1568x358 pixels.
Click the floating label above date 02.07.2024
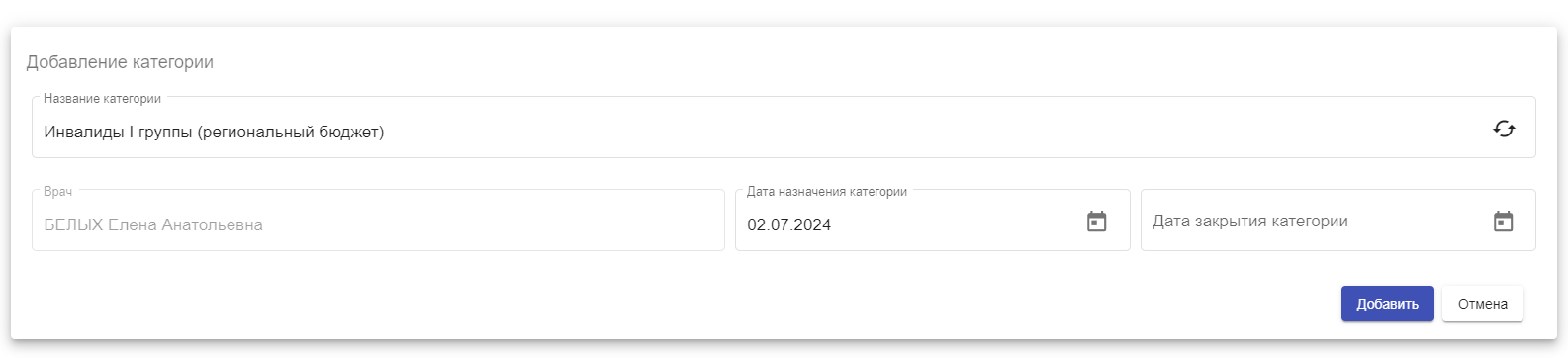(x=826, y=192)
